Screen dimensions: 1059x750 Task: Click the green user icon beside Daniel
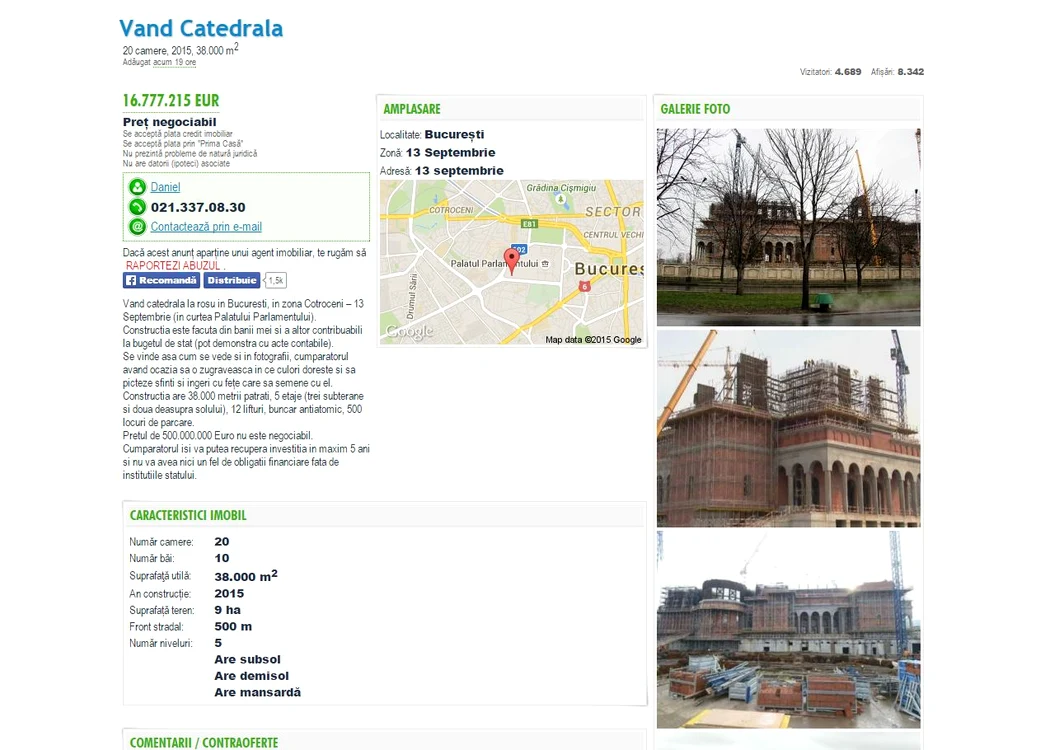click(137, 187)
